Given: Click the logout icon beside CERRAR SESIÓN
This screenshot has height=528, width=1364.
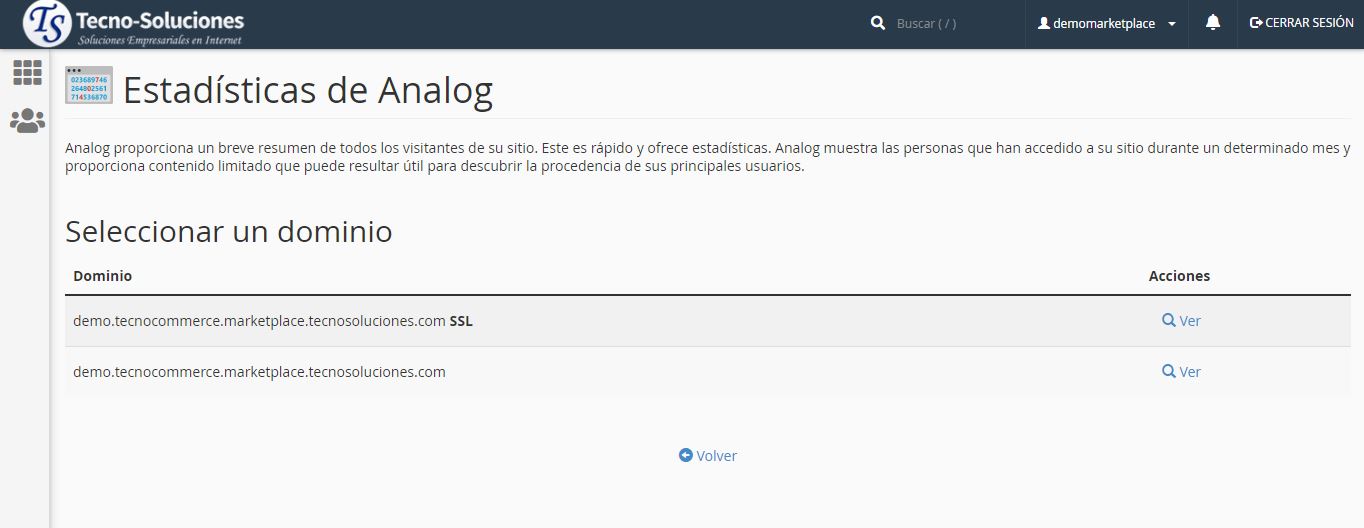Looking at the screenshot, I should (x=1256, y=23).
